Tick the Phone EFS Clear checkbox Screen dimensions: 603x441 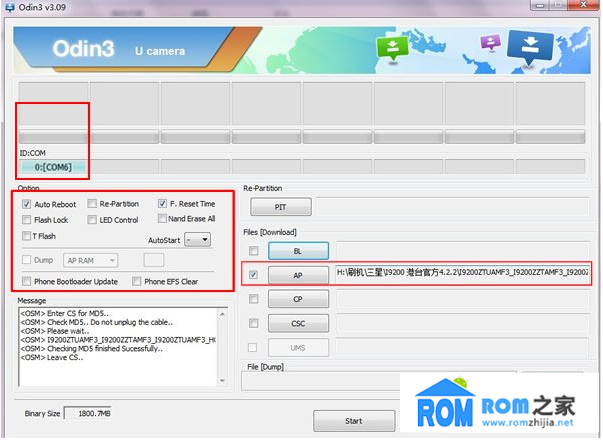(x=136, y=281)
